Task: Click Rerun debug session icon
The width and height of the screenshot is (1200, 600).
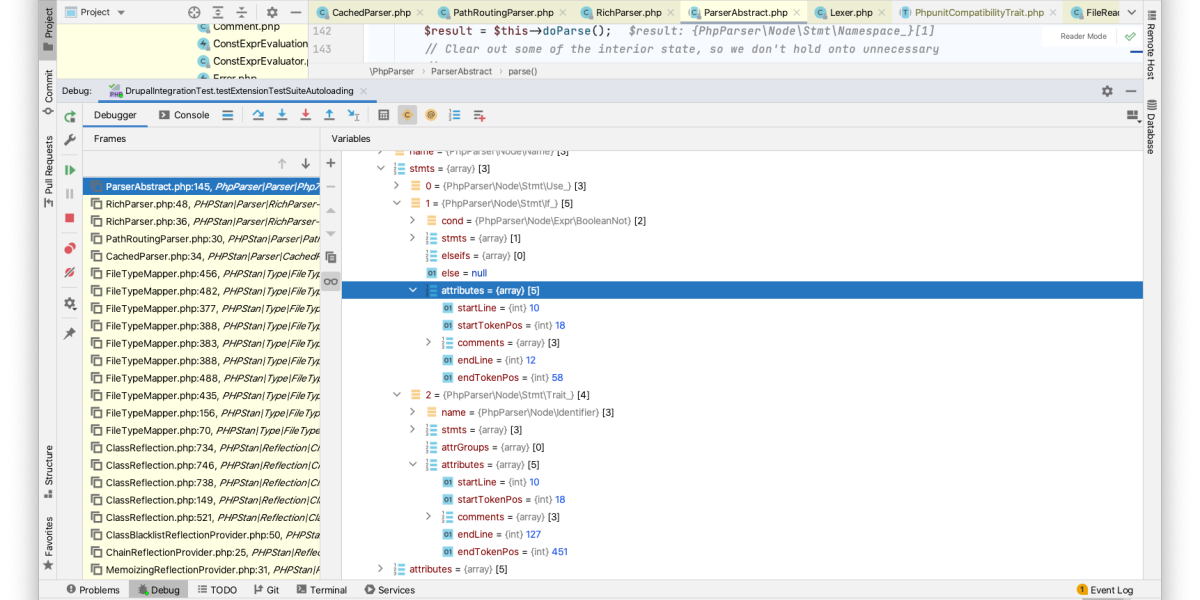Action: [x=70, y=116]
